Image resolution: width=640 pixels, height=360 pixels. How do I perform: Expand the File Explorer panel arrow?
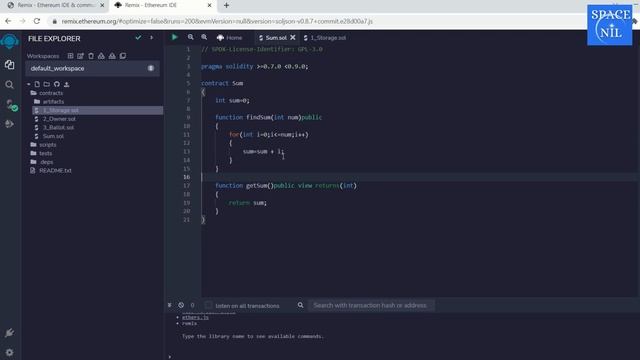[x=151, y=38]
